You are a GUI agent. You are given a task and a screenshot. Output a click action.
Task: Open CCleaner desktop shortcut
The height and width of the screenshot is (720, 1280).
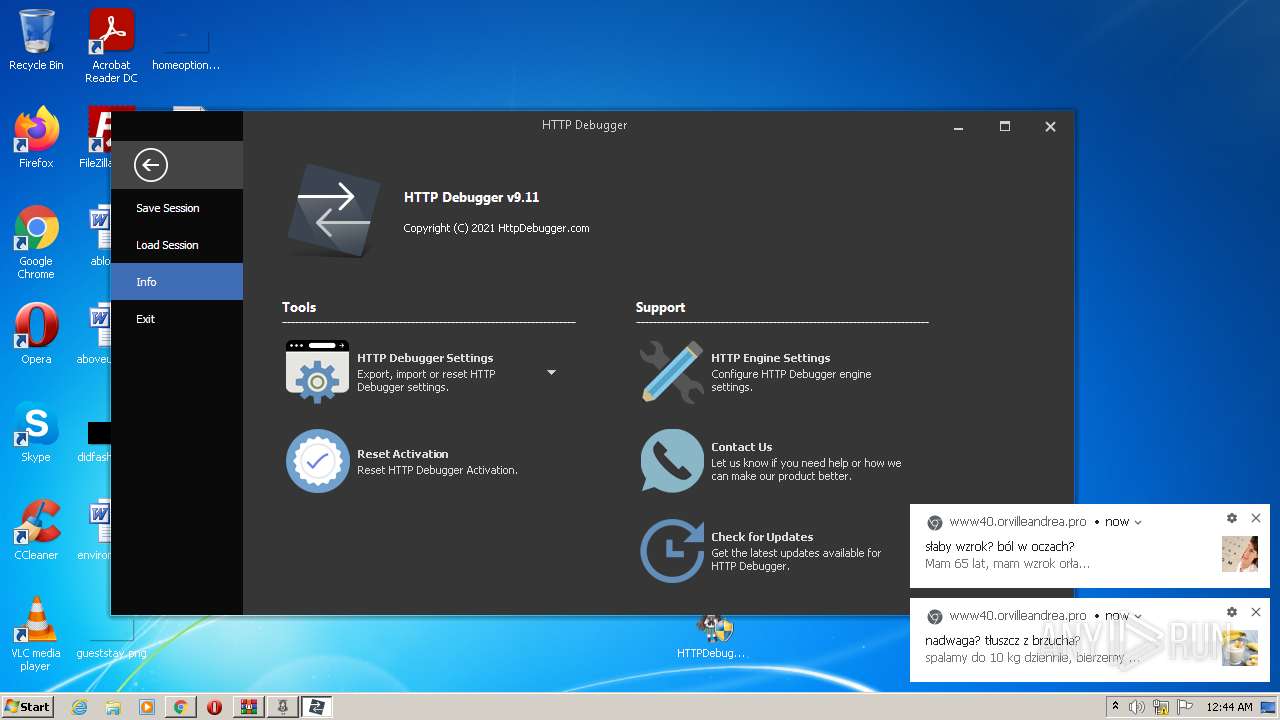tap(36, 530)
